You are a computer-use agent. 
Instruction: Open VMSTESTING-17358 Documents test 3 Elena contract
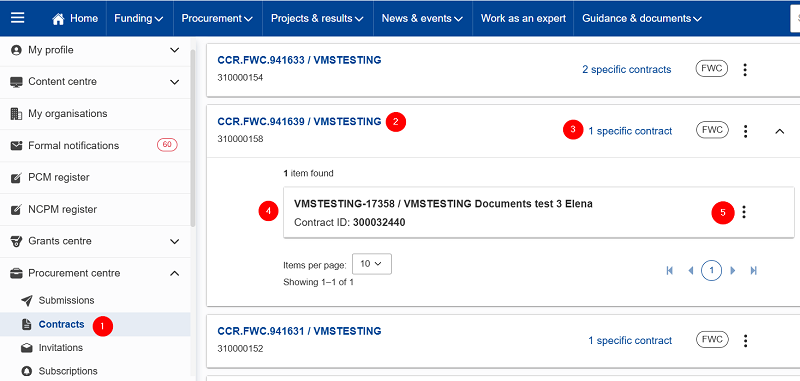pos(443,204)
